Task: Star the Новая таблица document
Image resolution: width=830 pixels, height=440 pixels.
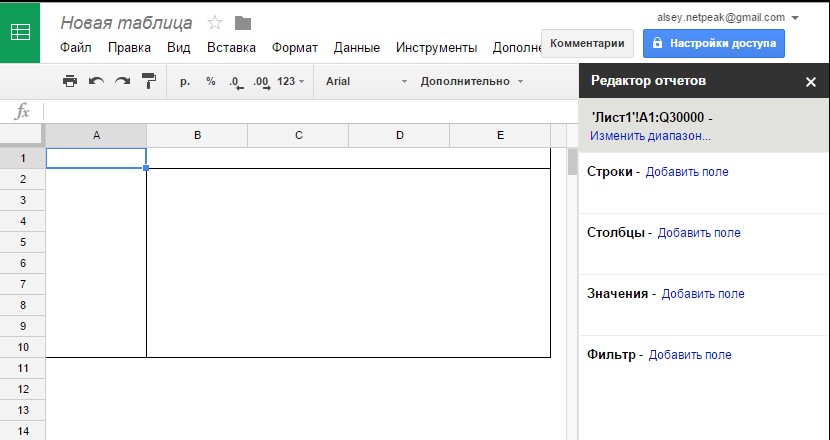Action: click(214, 23)
